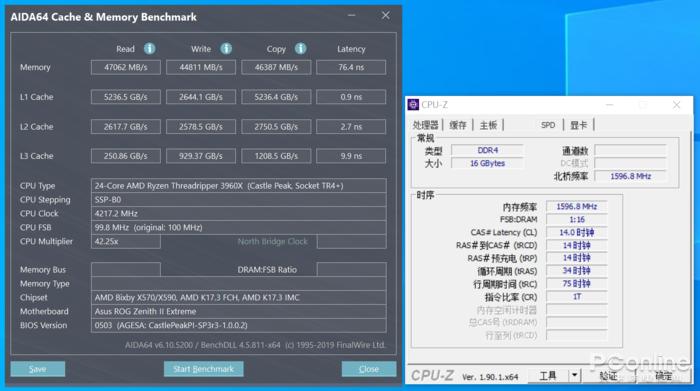This screenshot has width=700, height=391.
Task: Switch to the 缓存 tab in CPU-Z
Action: 458,125
